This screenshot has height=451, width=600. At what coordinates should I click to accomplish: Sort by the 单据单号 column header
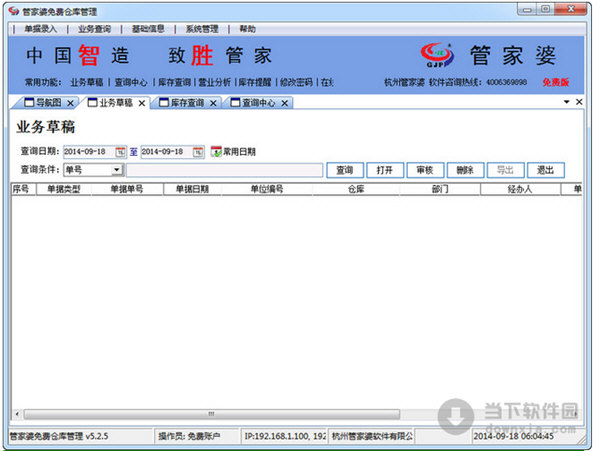127,189
